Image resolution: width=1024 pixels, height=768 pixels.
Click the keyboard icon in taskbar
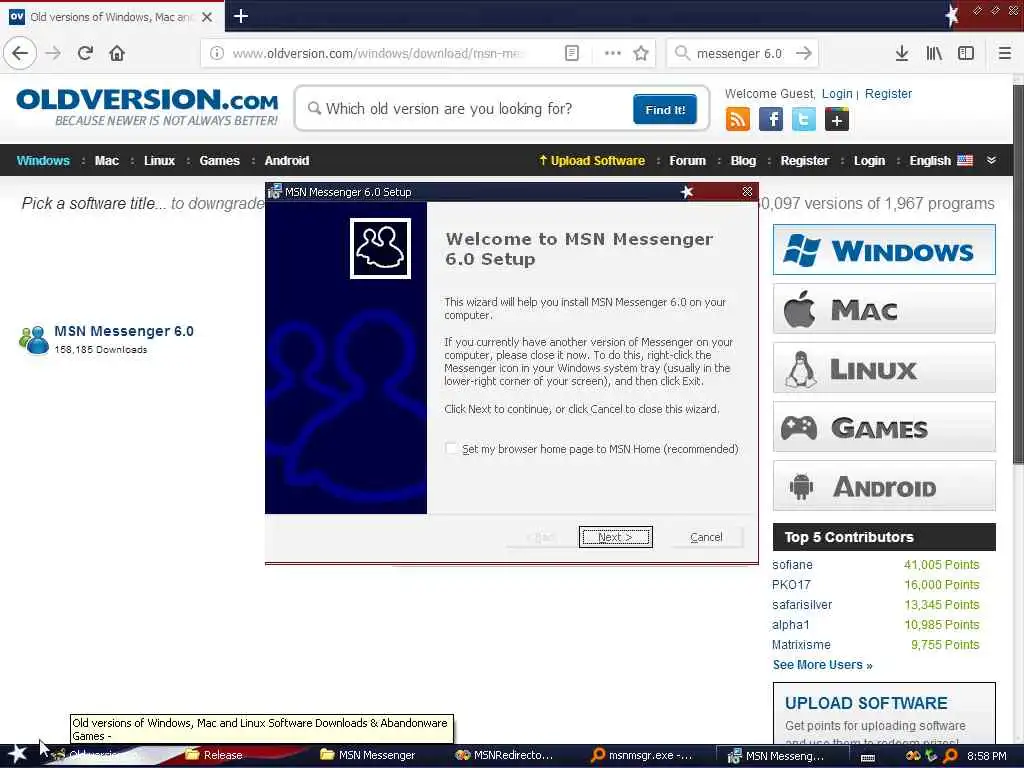tap(868, 757)
